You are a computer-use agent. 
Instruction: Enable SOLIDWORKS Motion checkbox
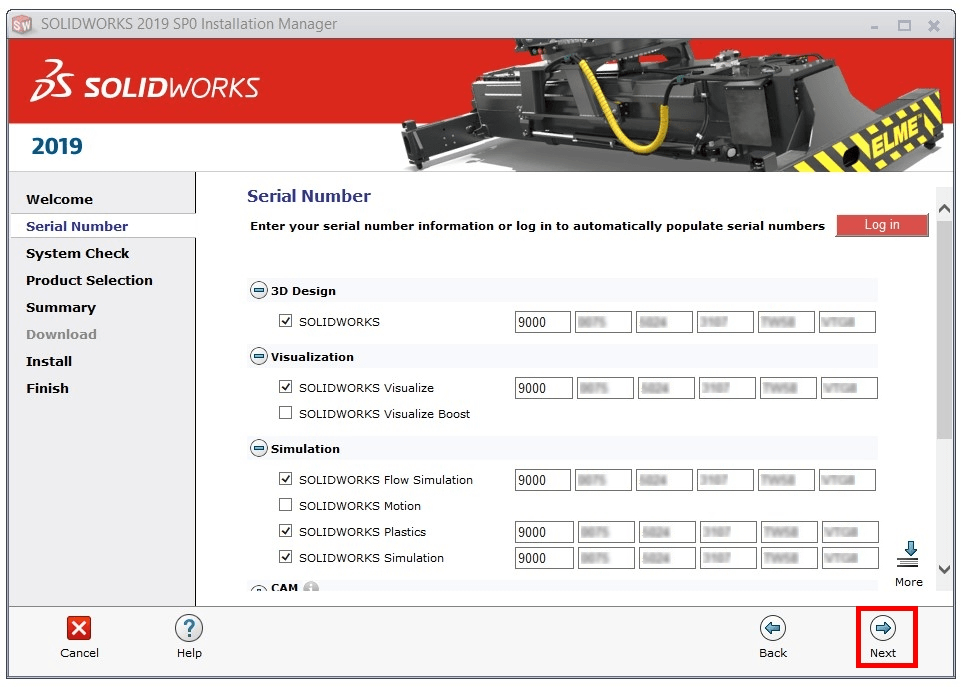pyautogui.click(x=285, y=505)
